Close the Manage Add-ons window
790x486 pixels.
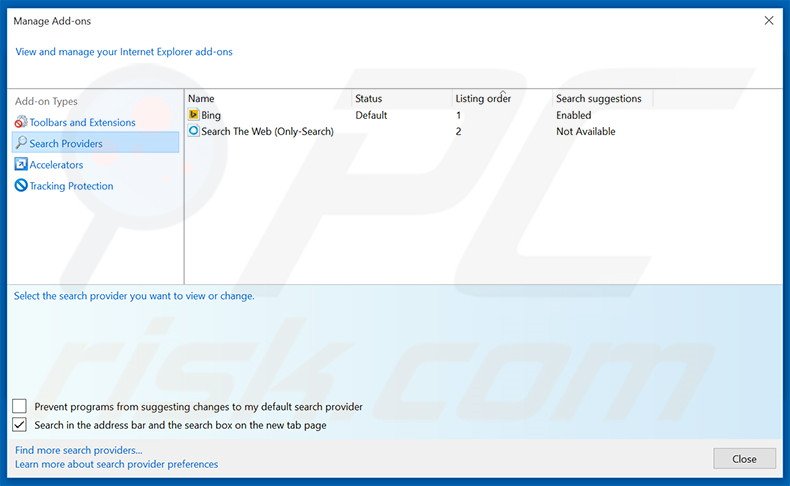tap(768, 20)
